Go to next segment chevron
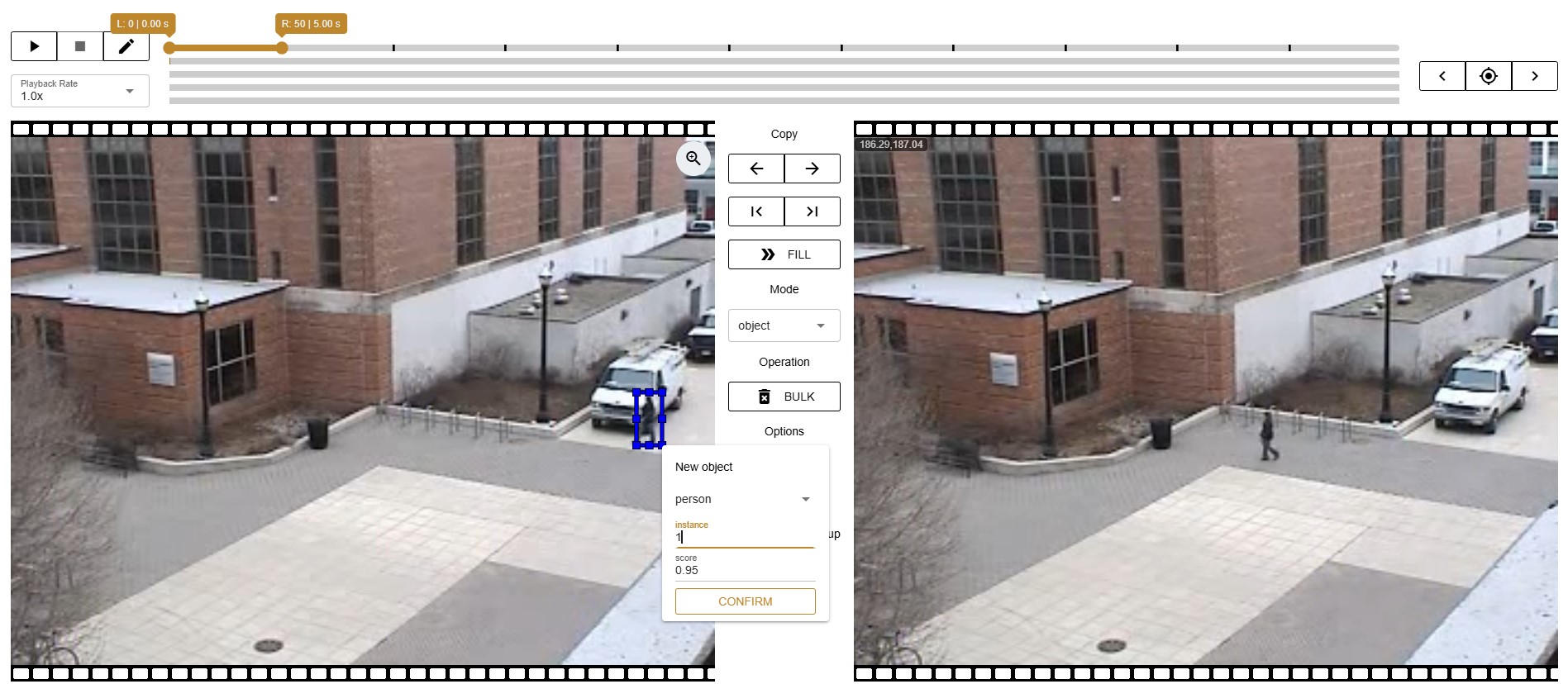Viewport: 1568px width, 684px height. point(1534,76)
